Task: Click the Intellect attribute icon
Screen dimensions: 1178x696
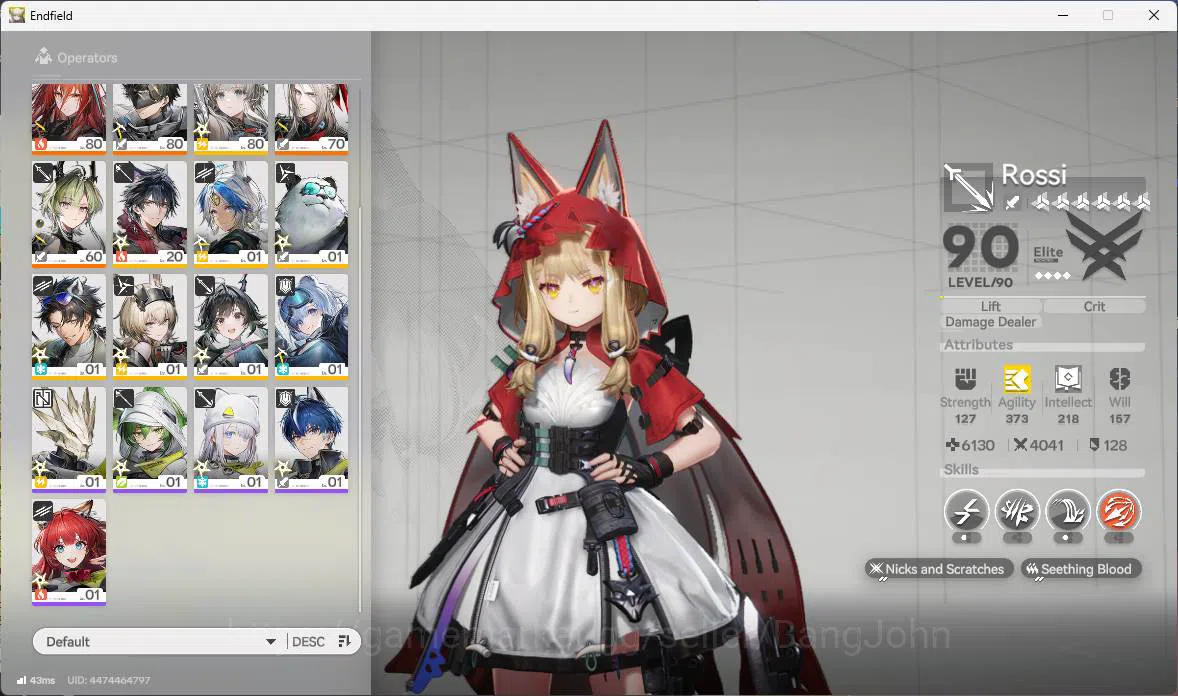Action: (1068, 379)
